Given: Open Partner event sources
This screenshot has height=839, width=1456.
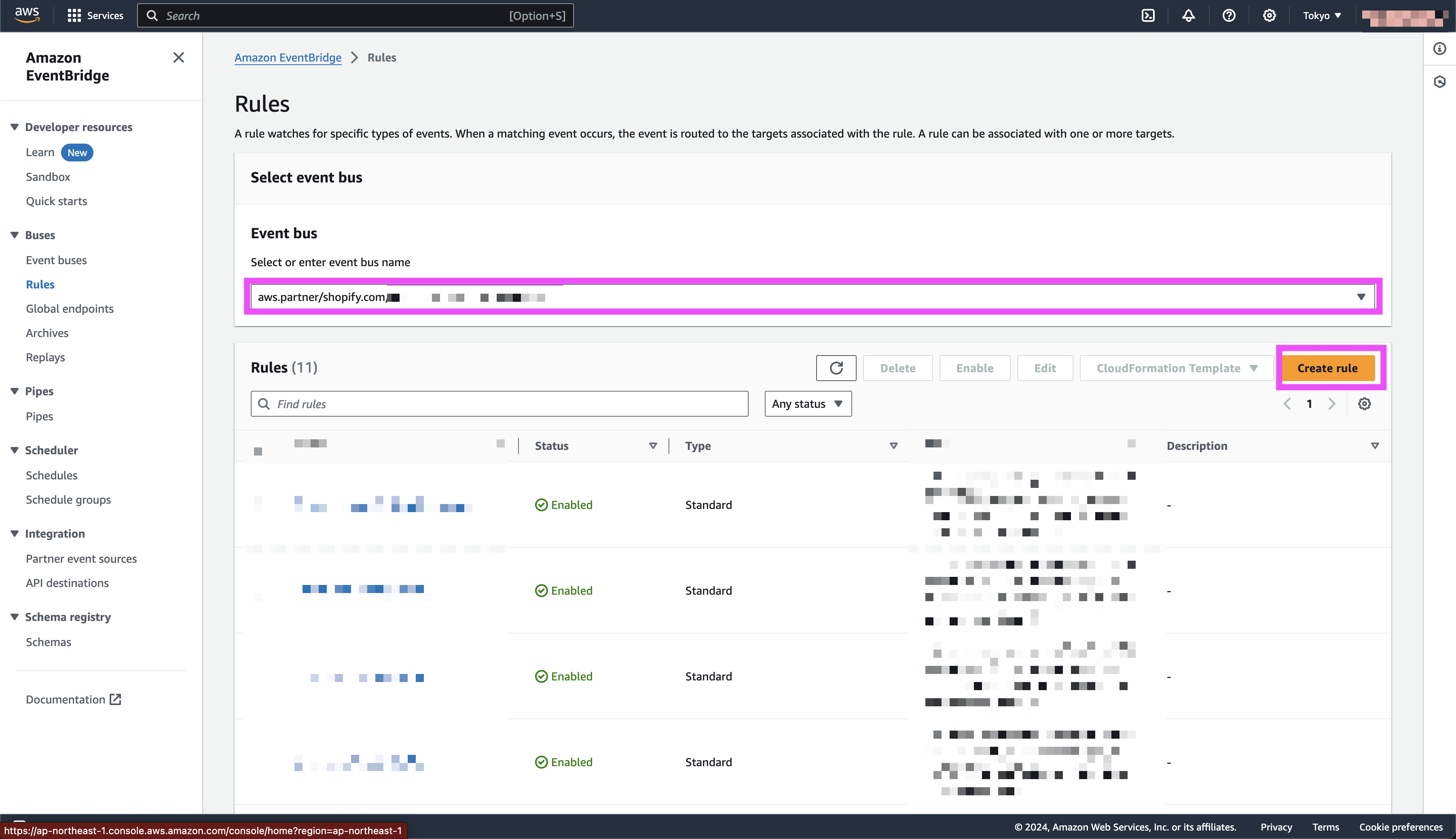Looking at the screenshot, I should [81, 558].
